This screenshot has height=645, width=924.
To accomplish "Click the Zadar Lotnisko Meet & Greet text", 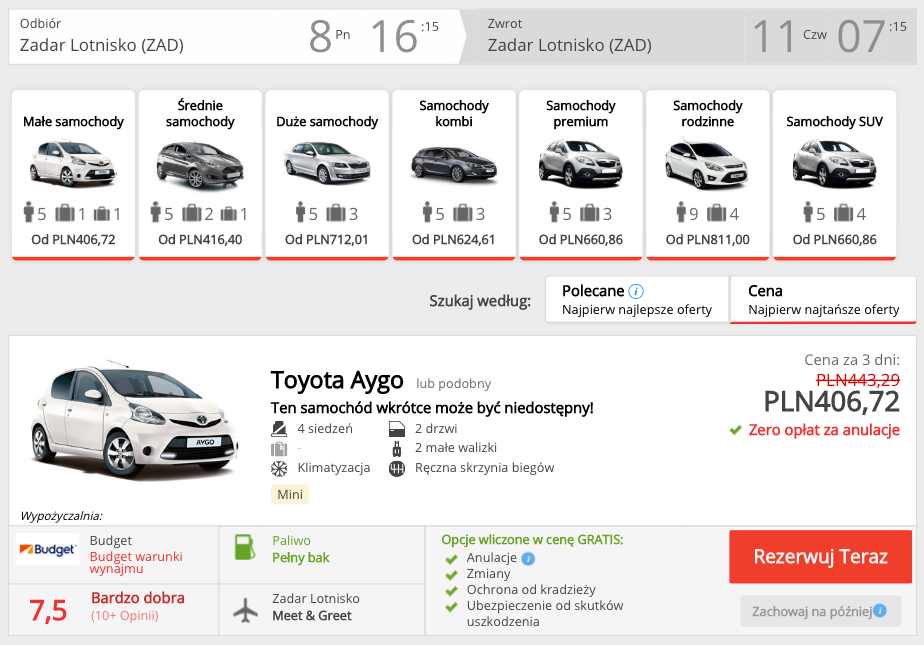I will tap(316, 607).
